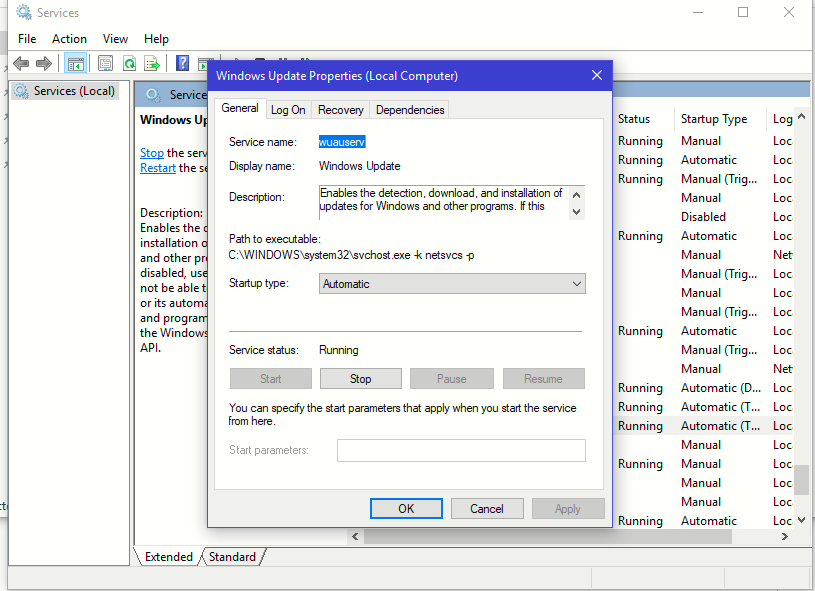This screenshot has height=591, width=815.
Task: Open Properties via the toolbar properties icon
Action: (x=106, y=63)
